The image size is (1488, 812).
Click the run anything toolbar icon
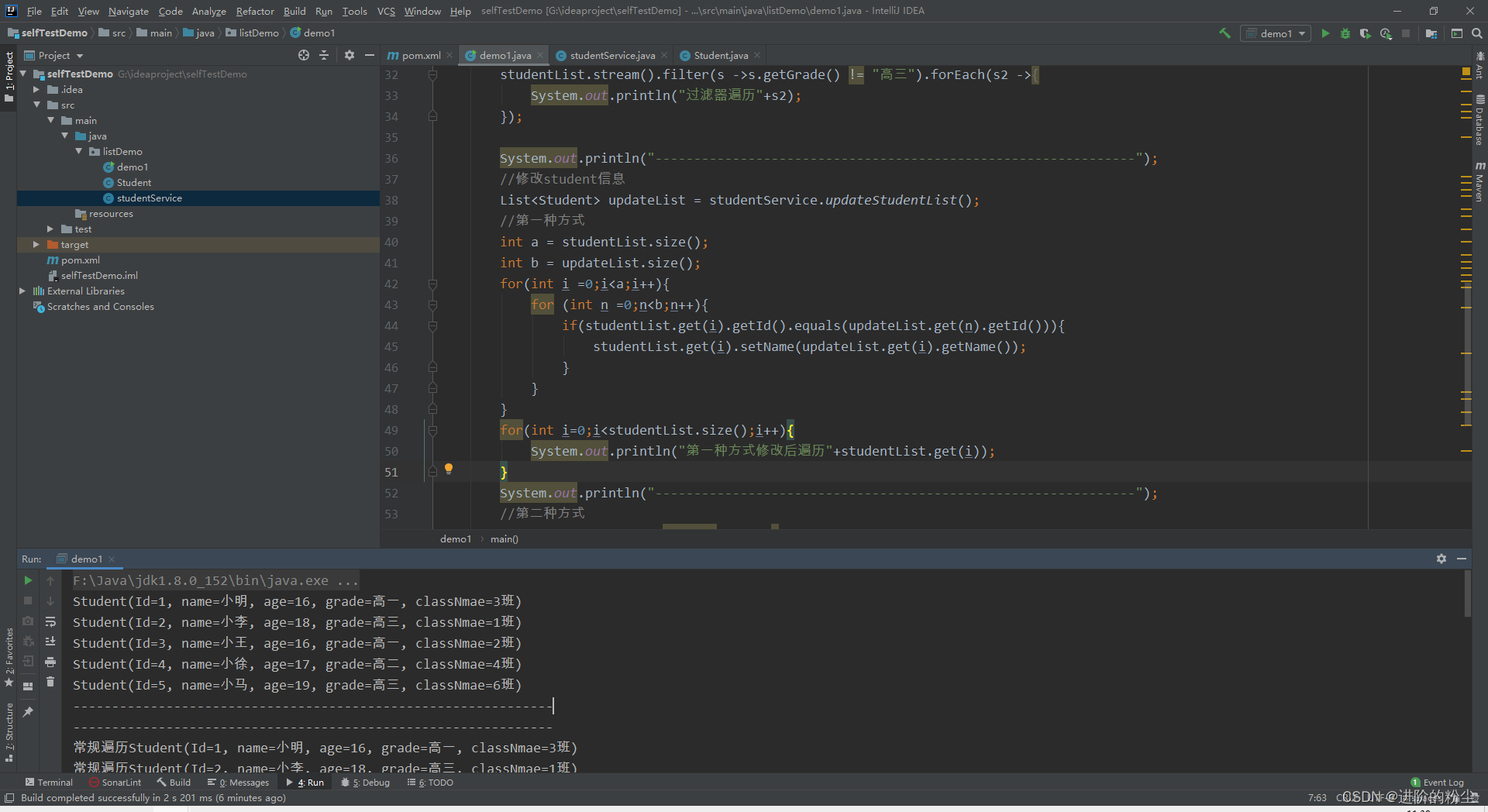pyautogui.click(x=1457, y=33)
